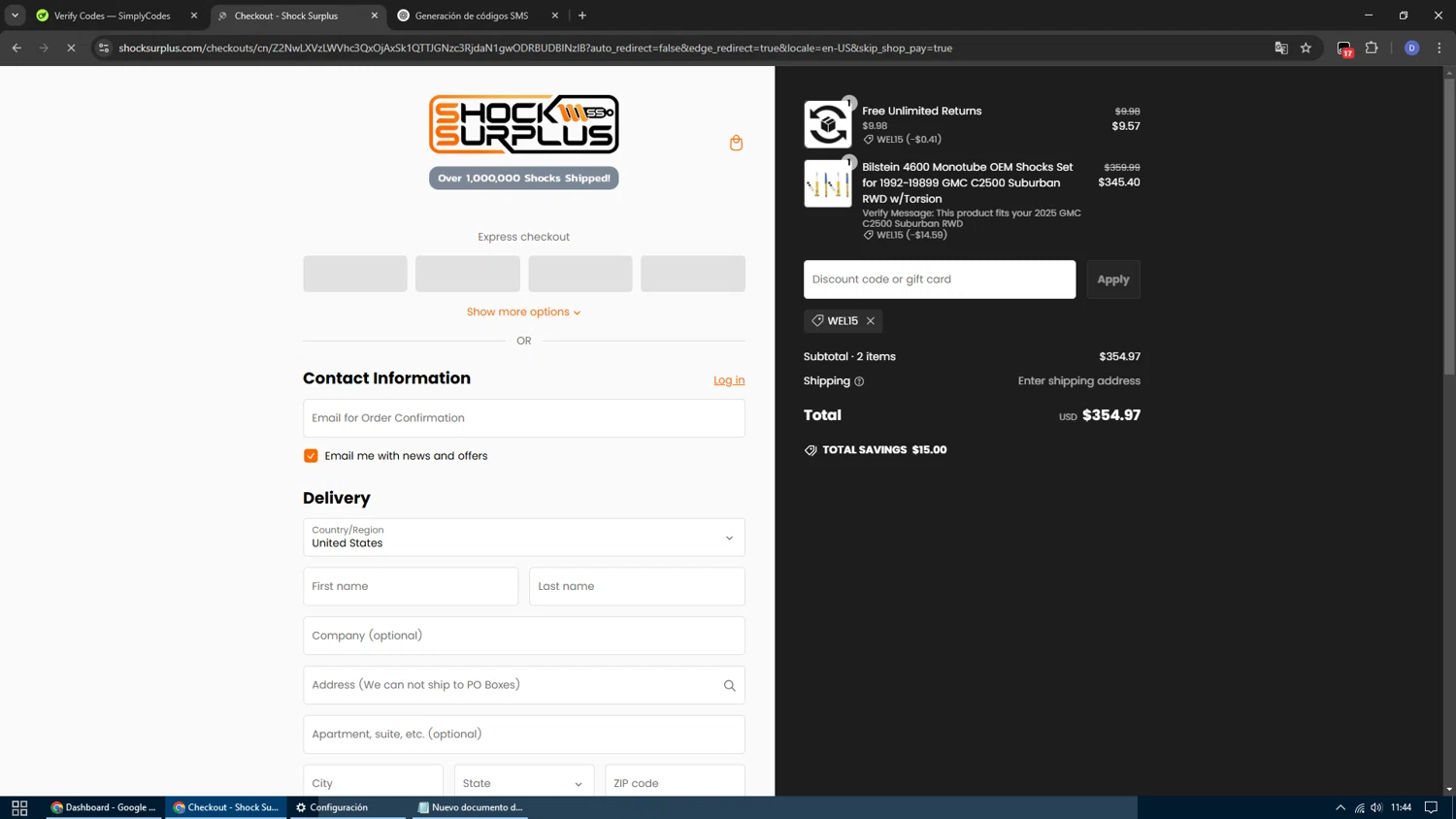Focus the First name field

pos(411,586)
